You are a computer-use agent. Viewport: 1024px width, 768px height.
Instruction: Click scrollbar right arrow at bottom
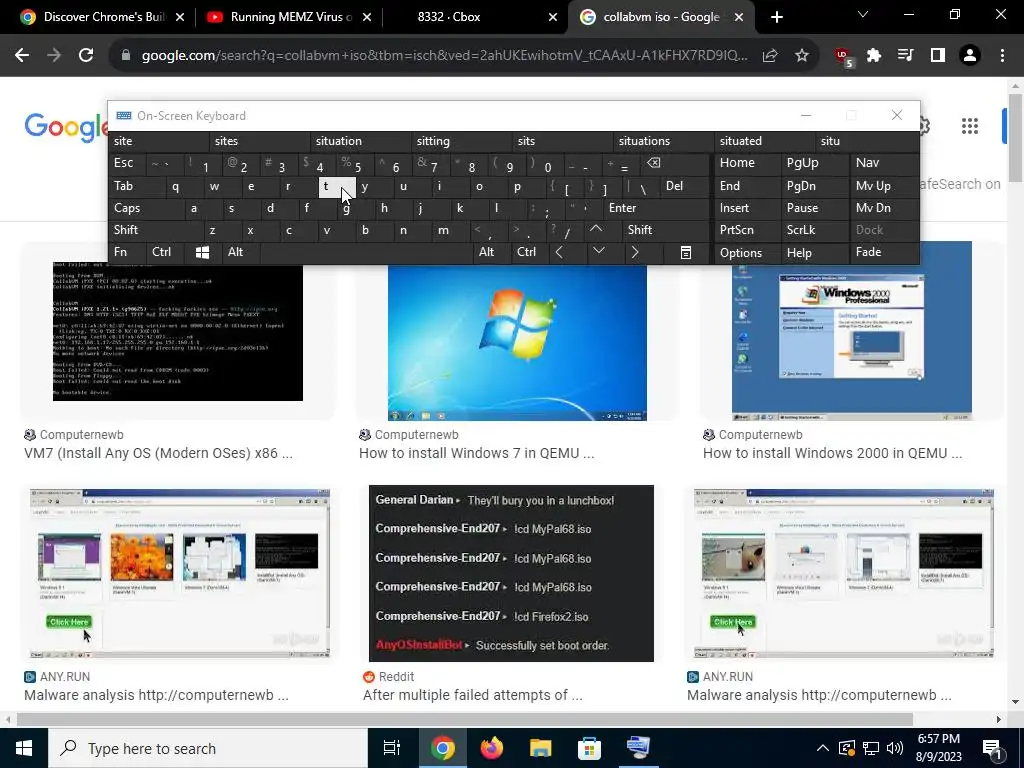(x=998, y=720)
